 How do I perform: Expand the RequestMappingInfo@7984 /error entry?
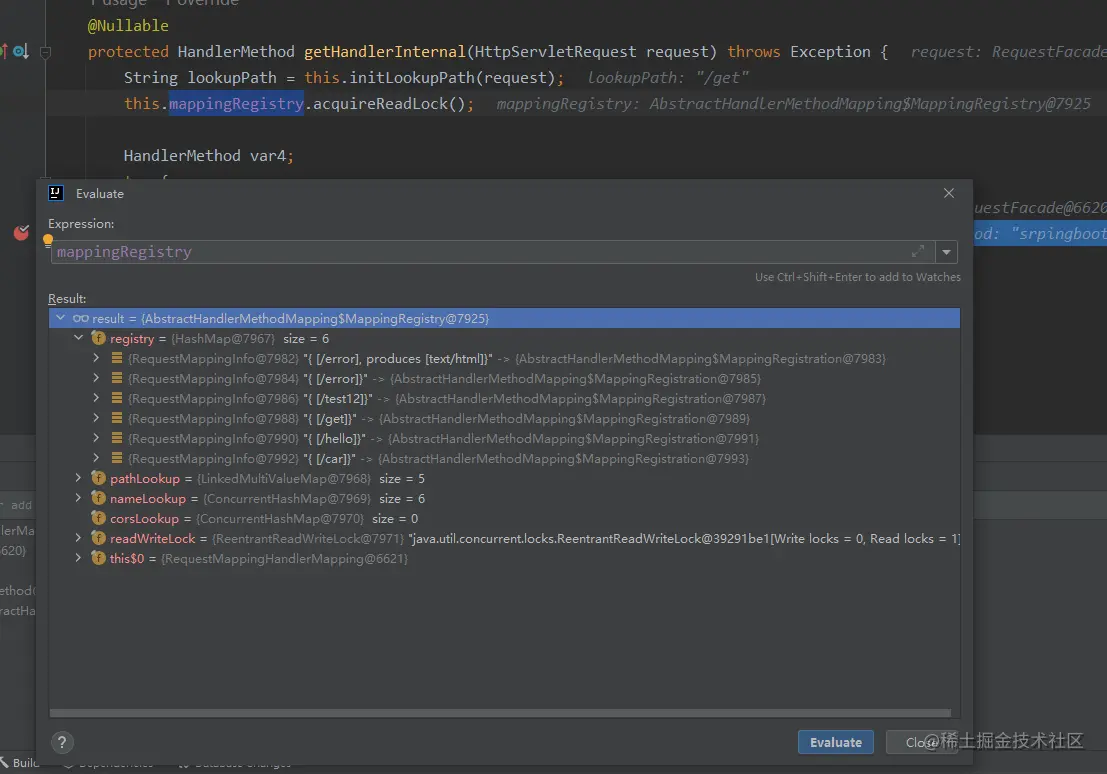pyautogui.click(x=96, y=378)
